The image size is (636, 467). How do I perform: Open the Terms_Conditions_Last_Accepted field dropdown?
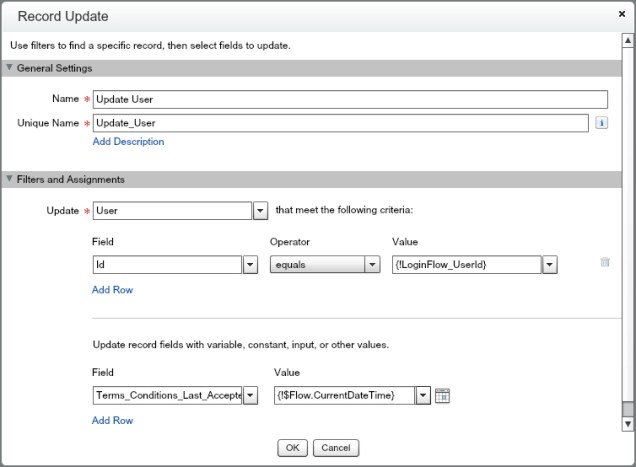click(250, 396)
